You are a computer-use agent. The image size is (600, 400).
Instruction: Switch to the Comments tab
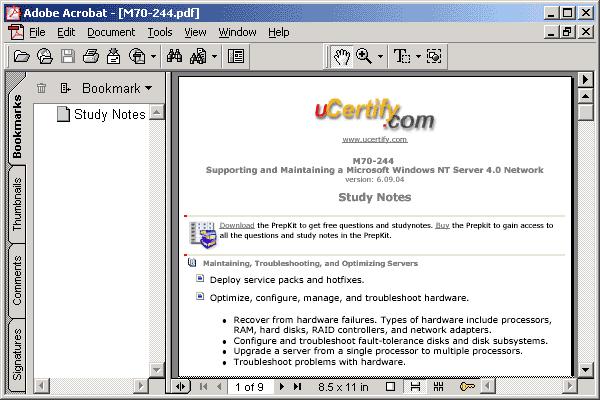click(17, 281)
